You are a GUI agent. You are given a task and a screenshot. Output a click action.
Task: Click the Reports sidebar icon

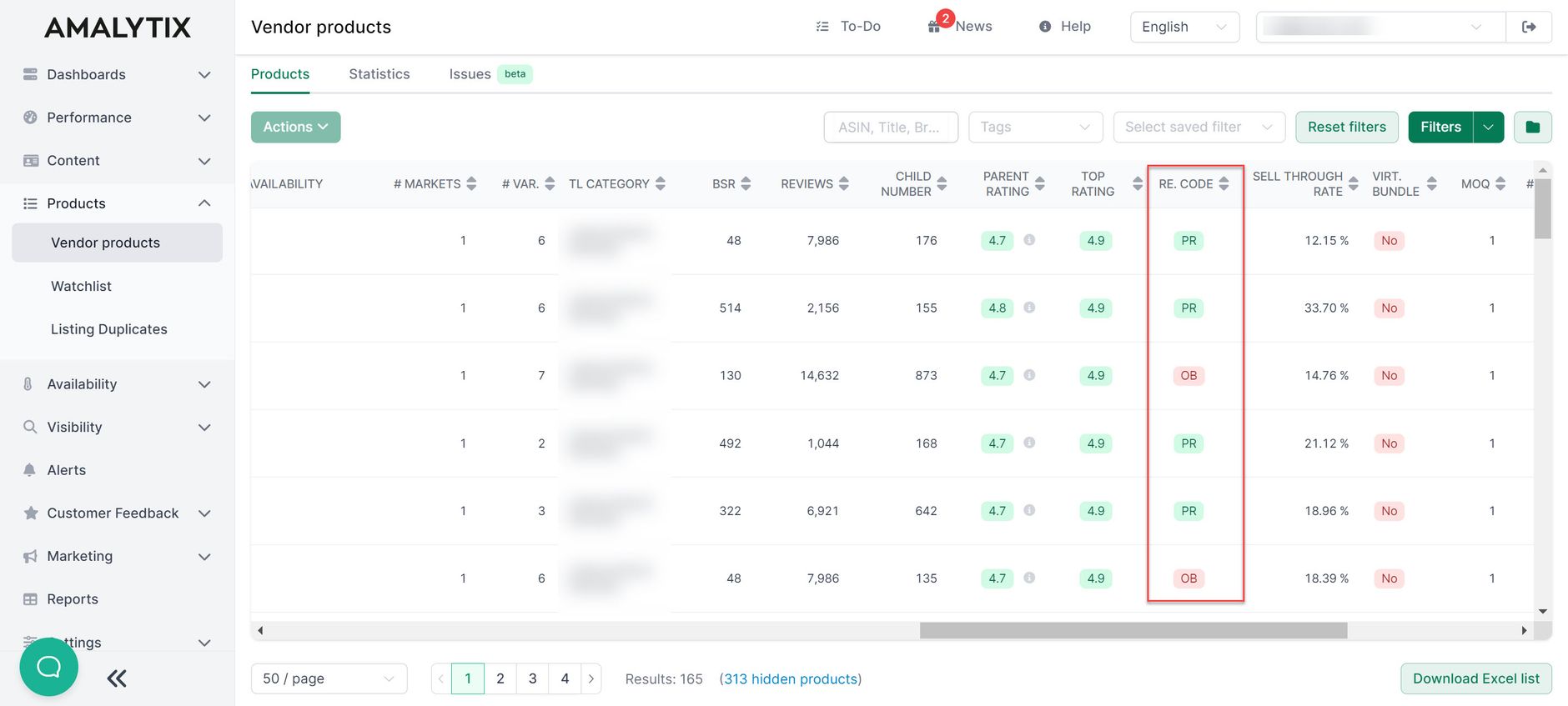tap(30, 599)
